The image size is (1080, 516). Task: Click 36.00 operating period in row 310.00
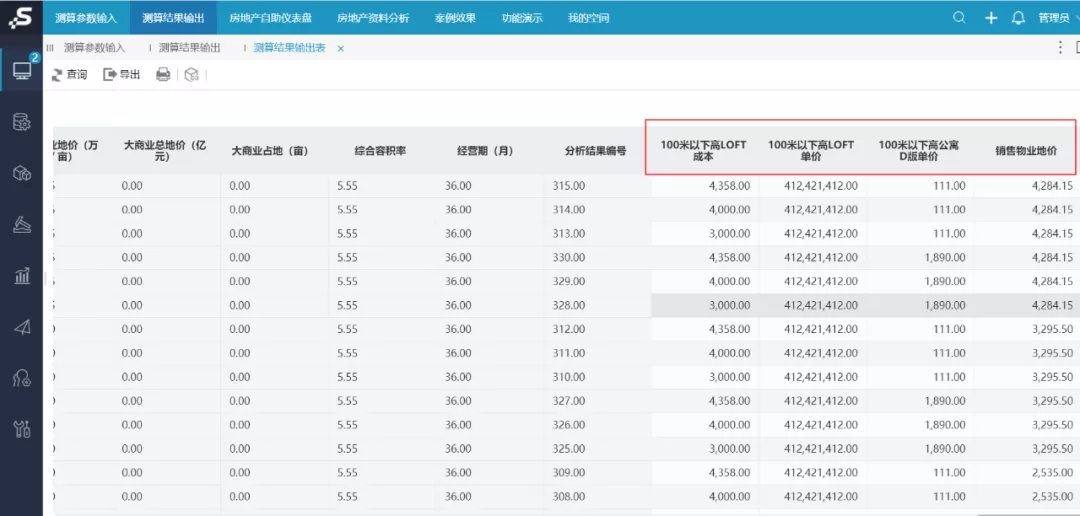coord(490,377)
